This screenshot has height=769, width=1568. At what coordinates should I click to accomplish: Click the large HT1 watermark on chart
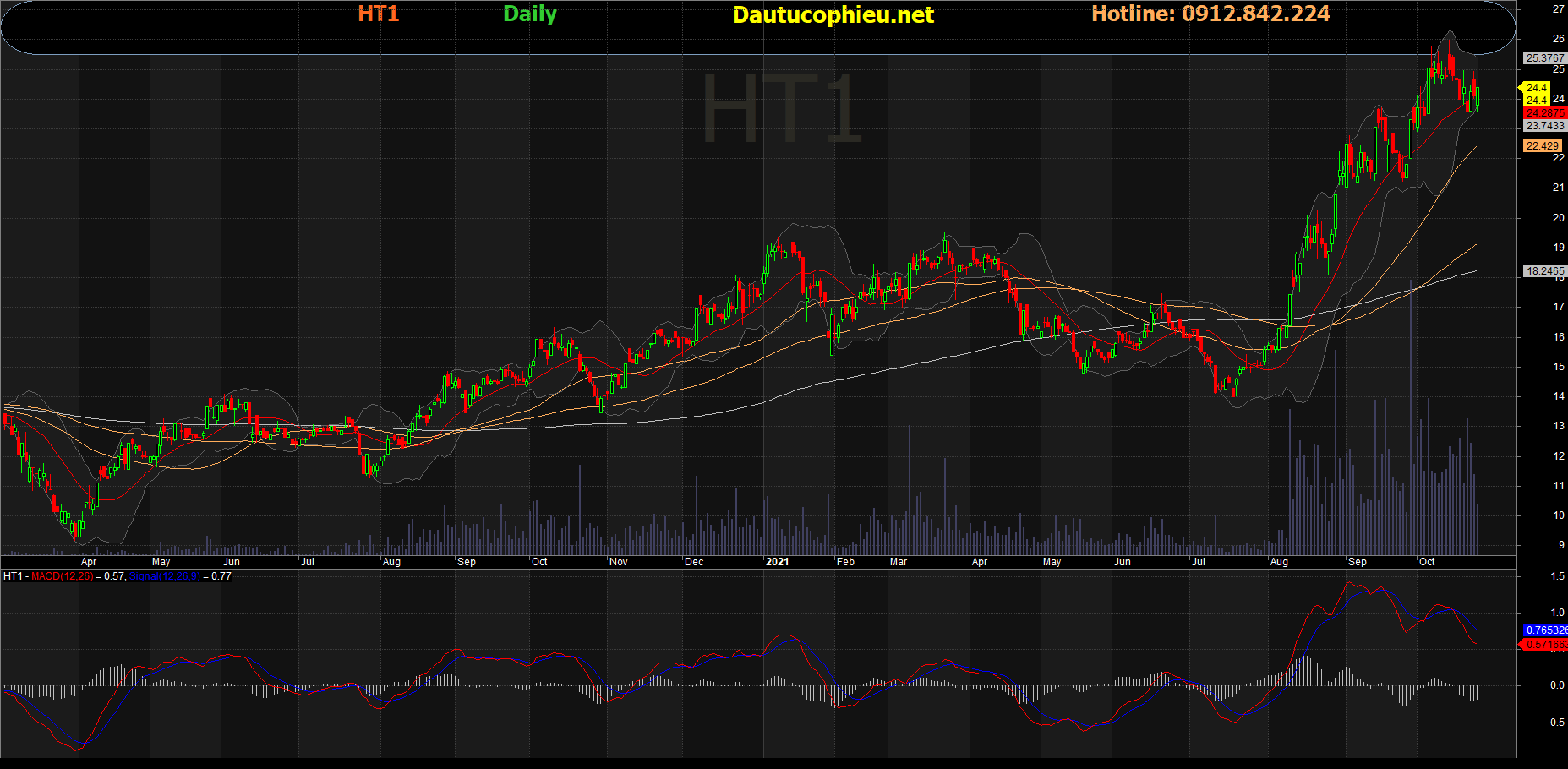tap(782, 108)
